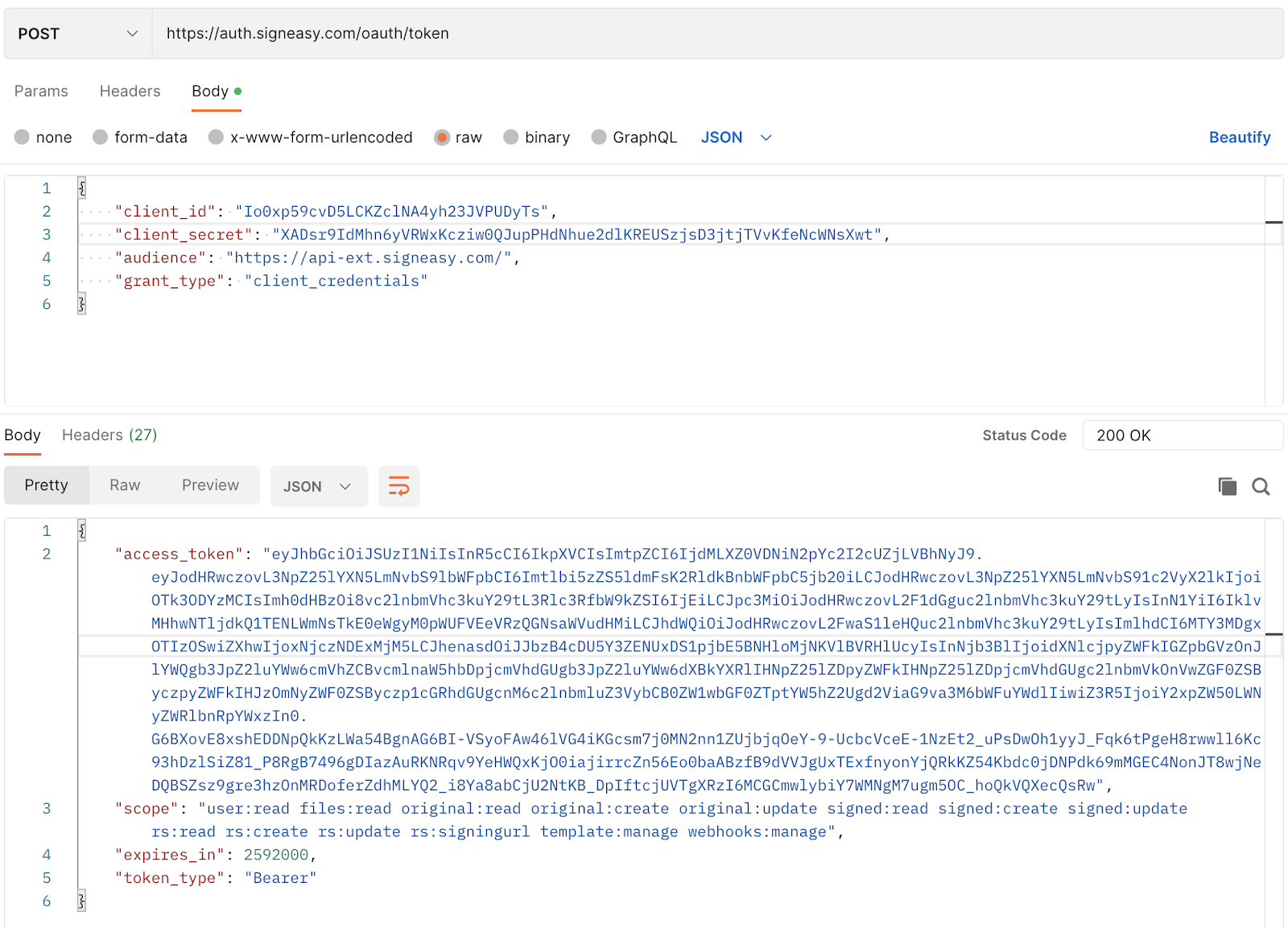Choose the form-data body option
Image resolution: width=1288 pixels, height=928 pixels.
click(x=100, y=138)
